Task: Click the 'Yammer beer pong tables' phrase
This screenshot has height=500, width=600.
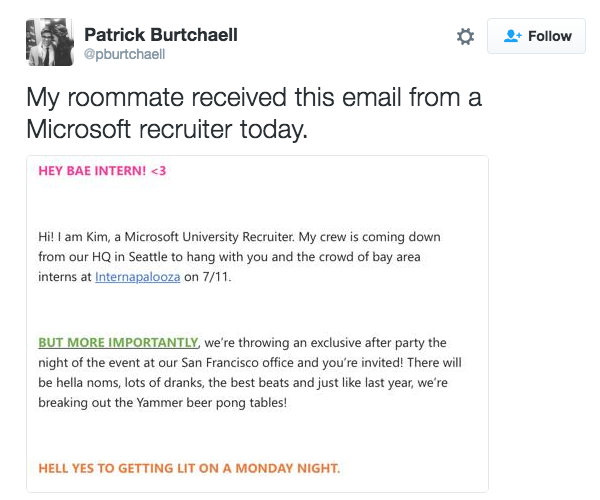Action: pos(211,402)
